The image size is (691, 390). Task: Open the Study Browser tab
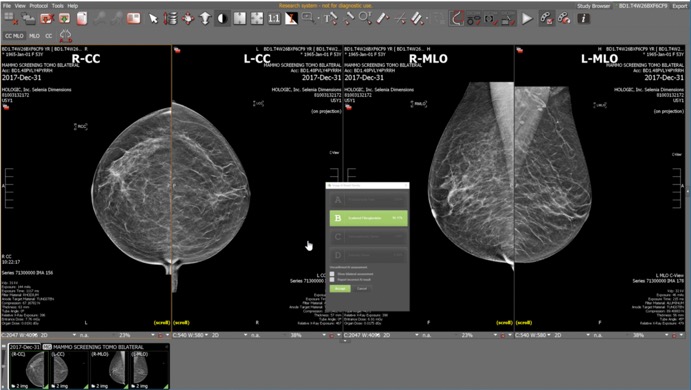(594, 6)
